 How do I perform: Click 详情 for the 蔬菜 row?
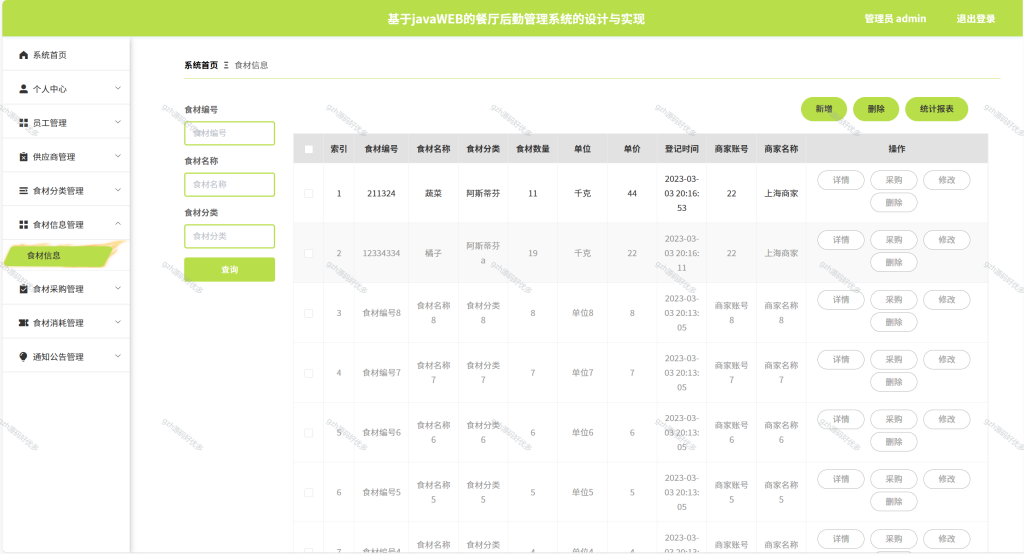coord(841,180)
